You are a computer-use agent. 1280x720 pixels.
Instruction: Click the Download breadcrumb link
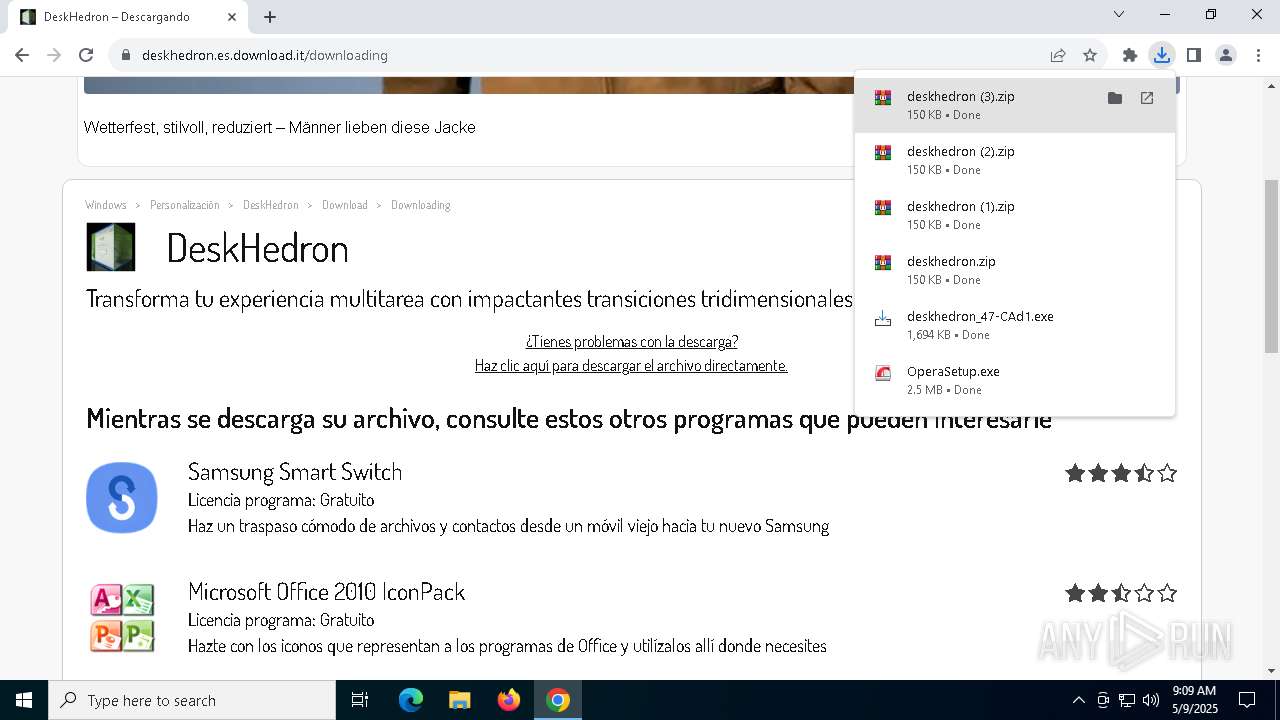(x=345, y=205)
